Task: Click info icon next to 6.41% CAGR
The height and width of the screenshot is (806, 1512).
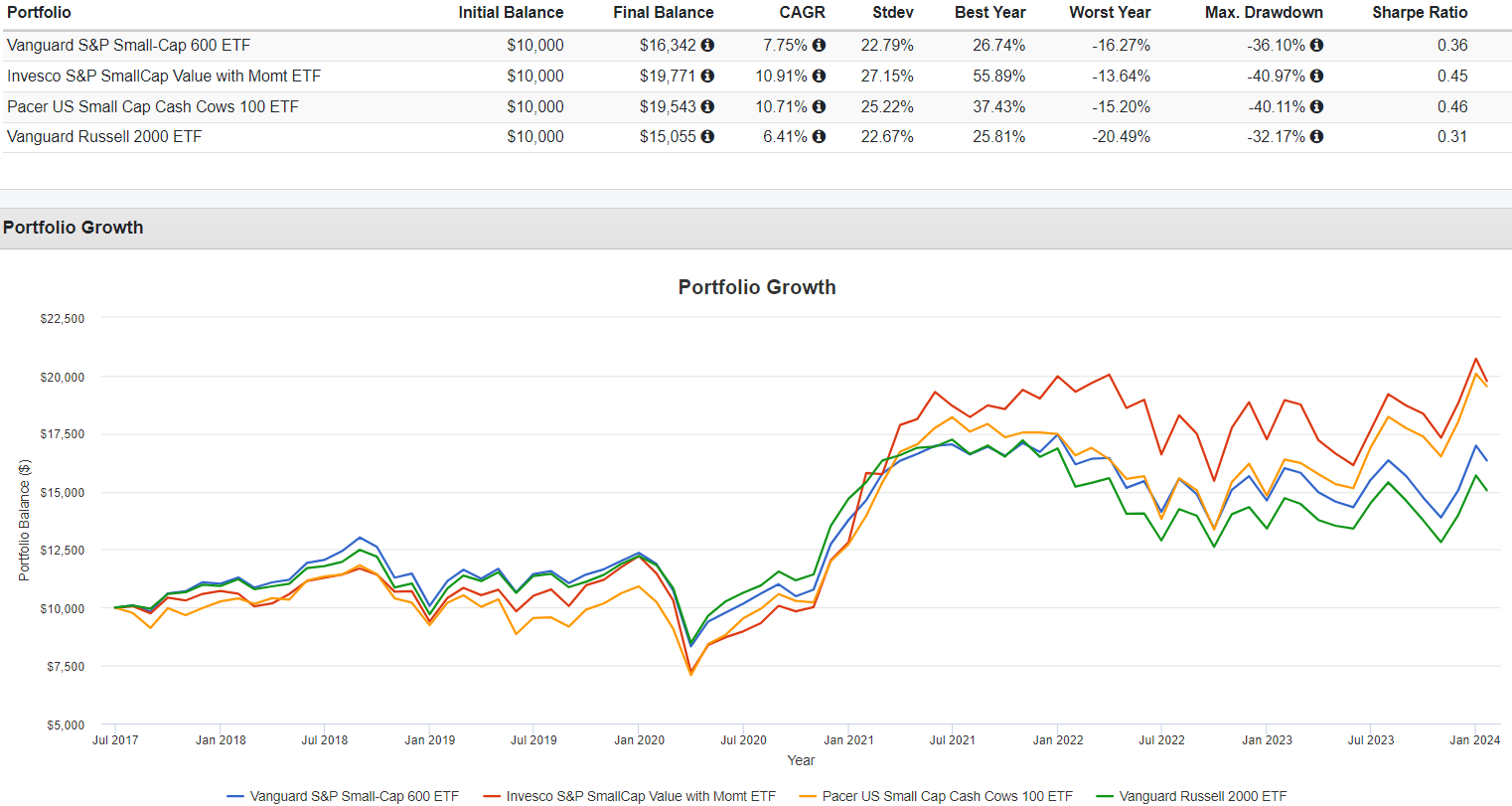Action: (x=819, y=137)
